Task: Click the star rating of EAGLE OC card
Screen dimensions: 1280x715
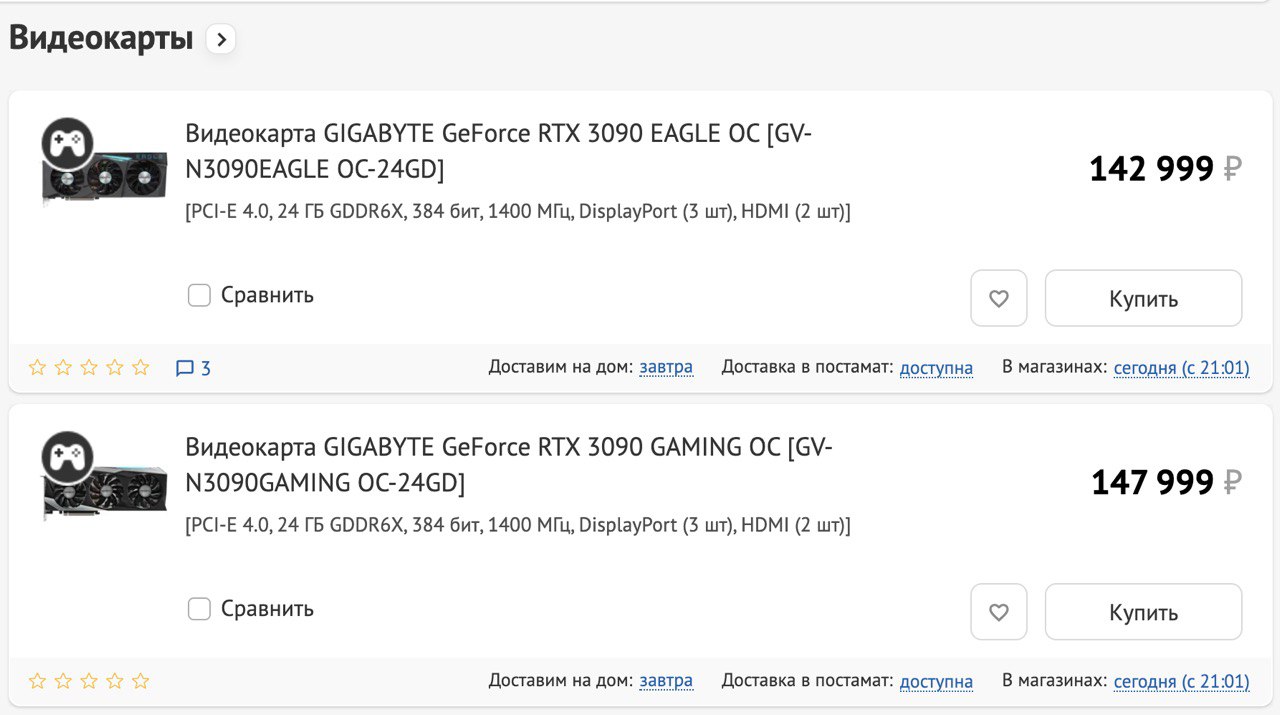Action: [89, 368]
